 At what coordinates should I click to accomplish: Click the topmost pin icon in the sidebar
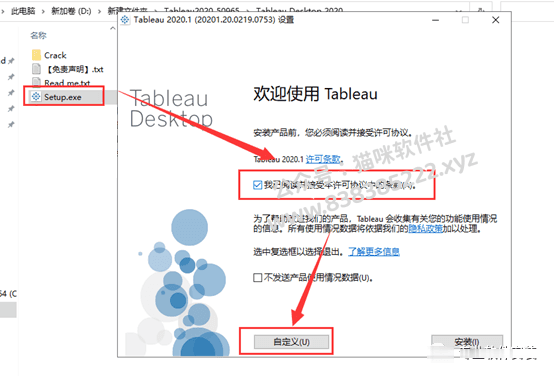[x=11, y=61]
